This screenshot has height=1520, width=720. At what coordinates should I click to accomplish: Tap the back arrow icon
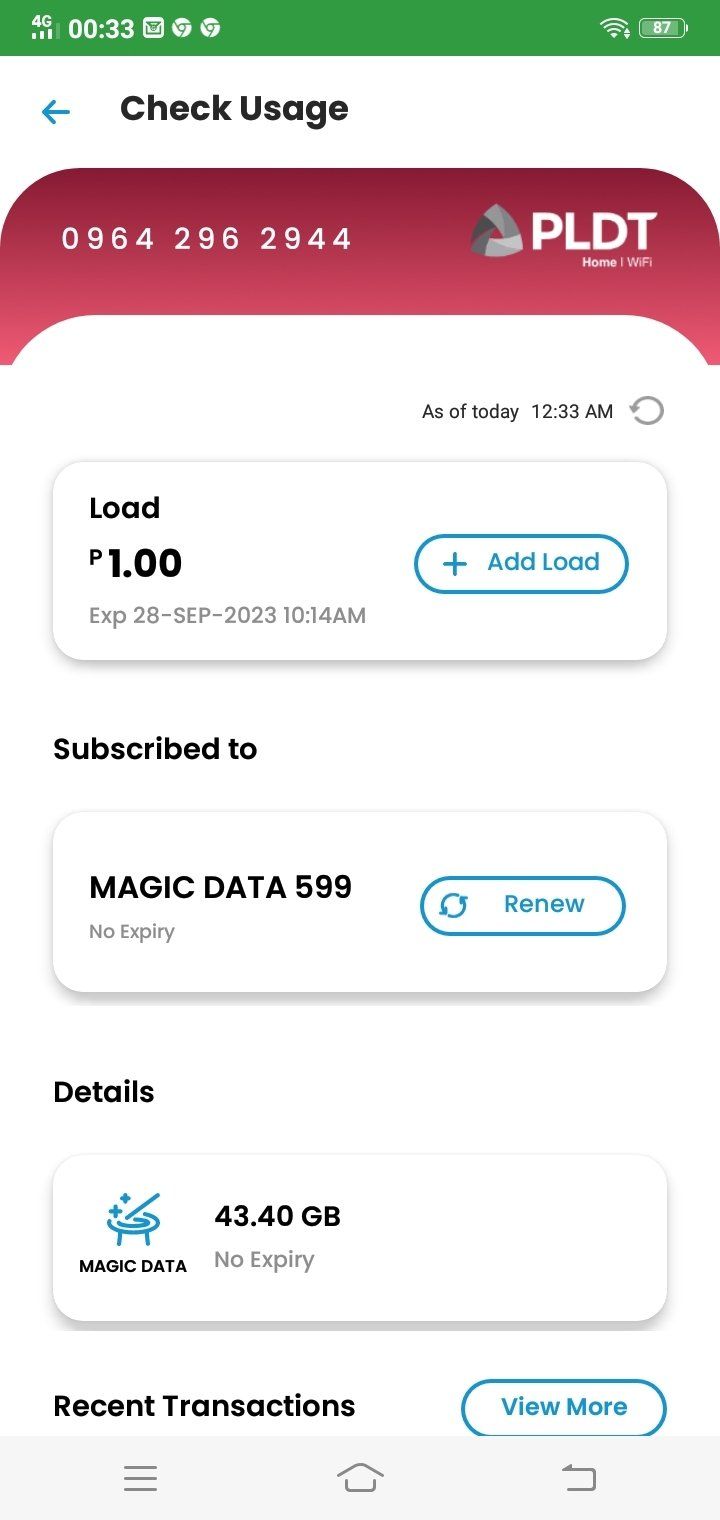pos(56,112)
